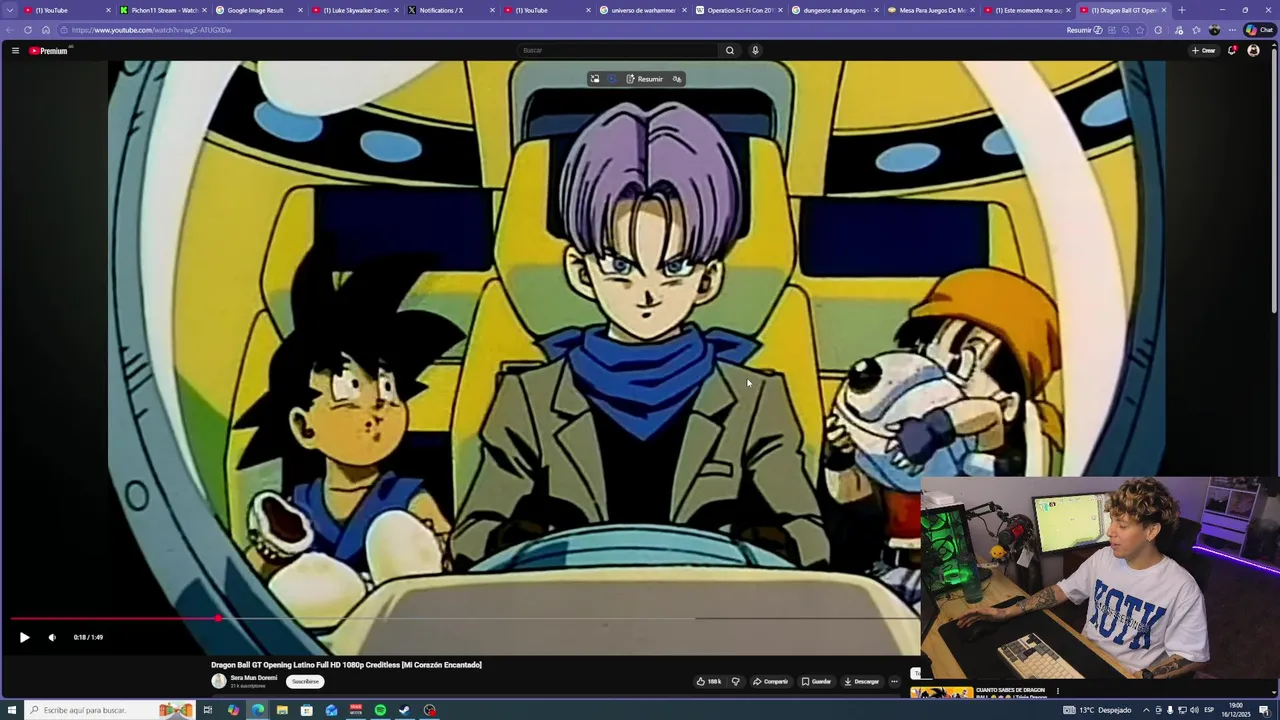Open a new browser tab
This screenshot has width=1280, height=720.
point(1182,10)
